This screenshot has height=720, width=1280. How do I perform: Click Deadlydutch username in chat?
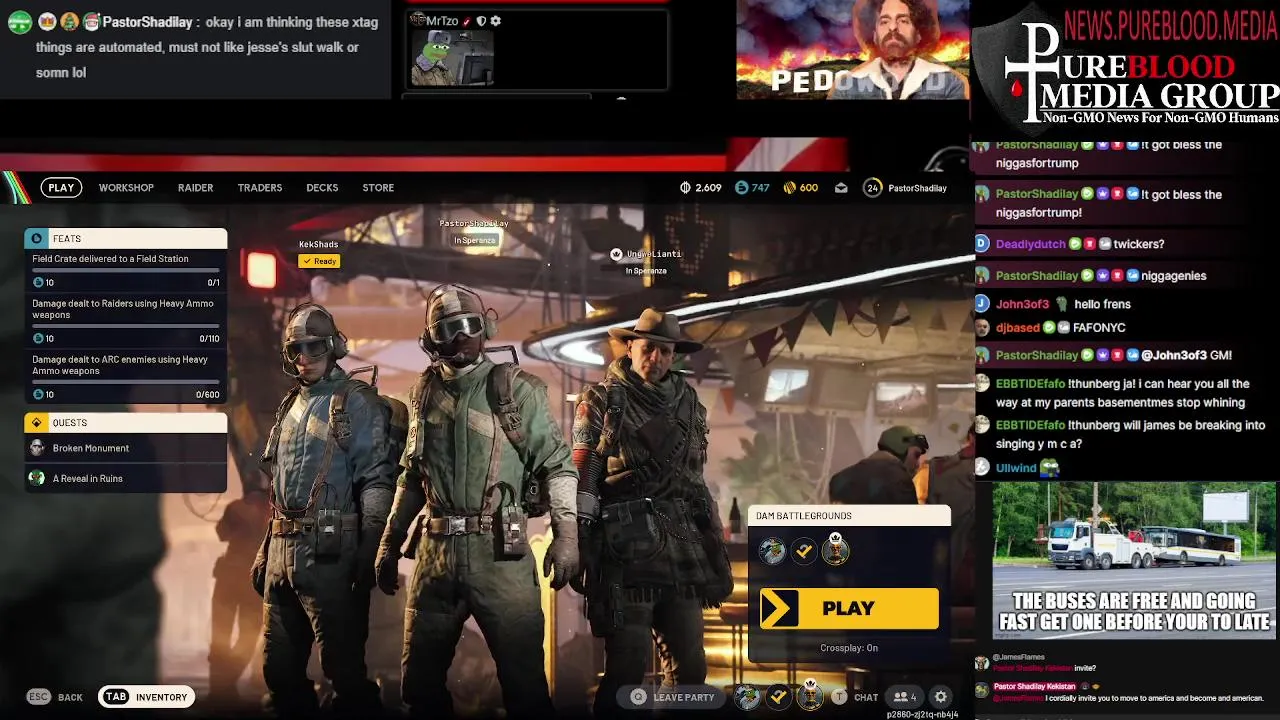click(x=1030, y=244)
